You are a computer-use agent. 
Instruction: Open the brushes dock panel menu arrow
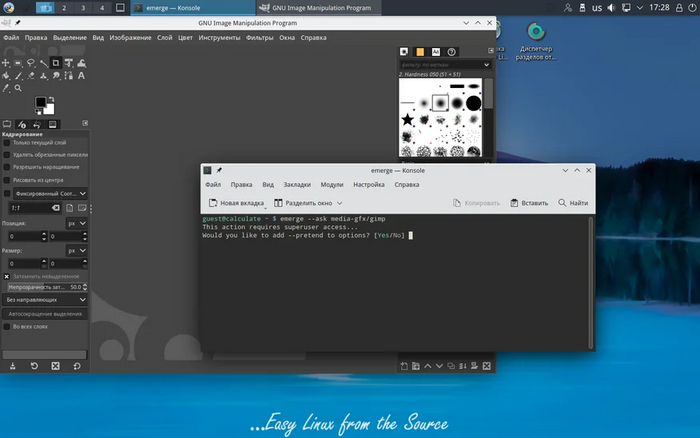click(491, 51)
